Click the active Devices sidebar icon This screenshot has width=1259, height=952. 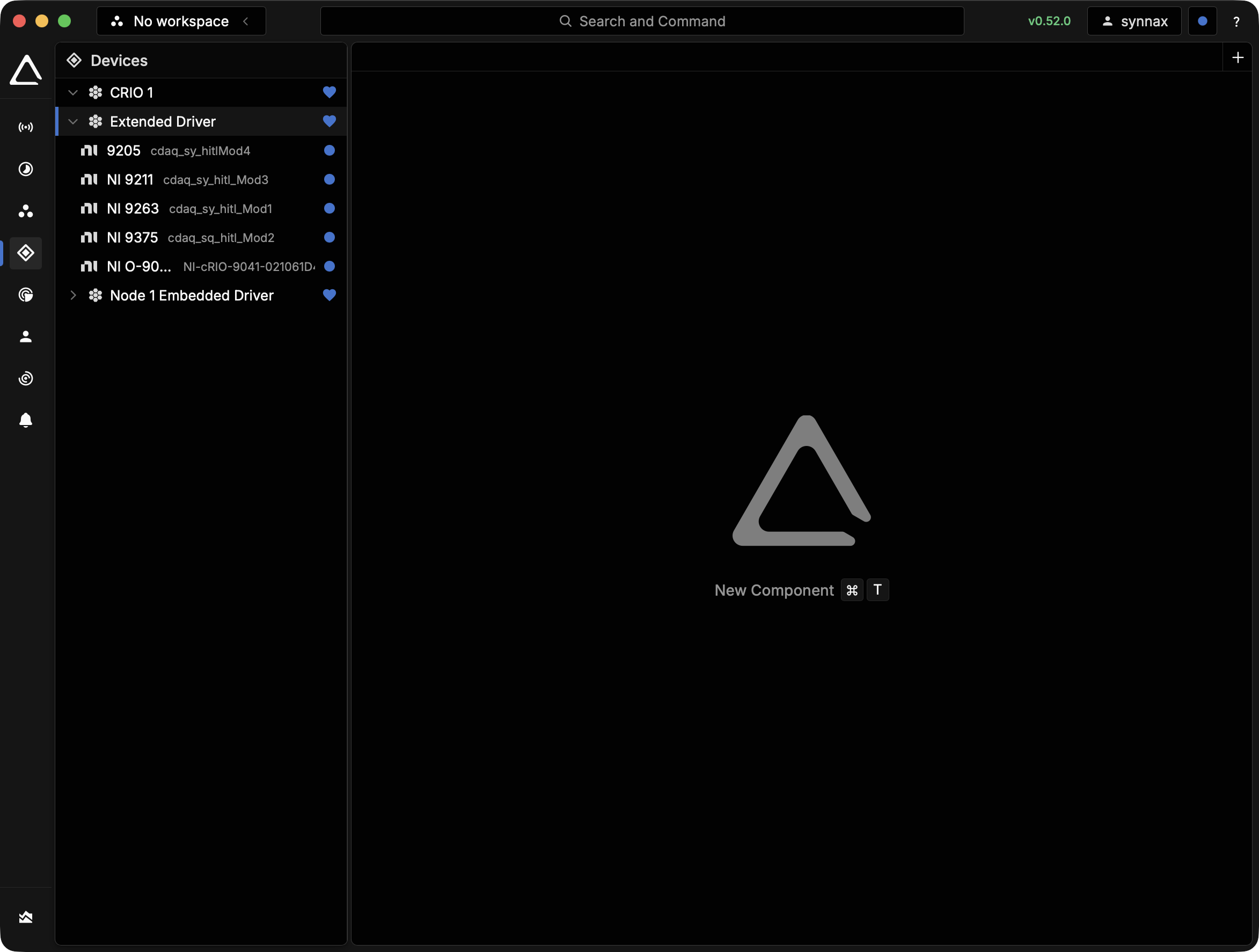[x=26, y=253]
